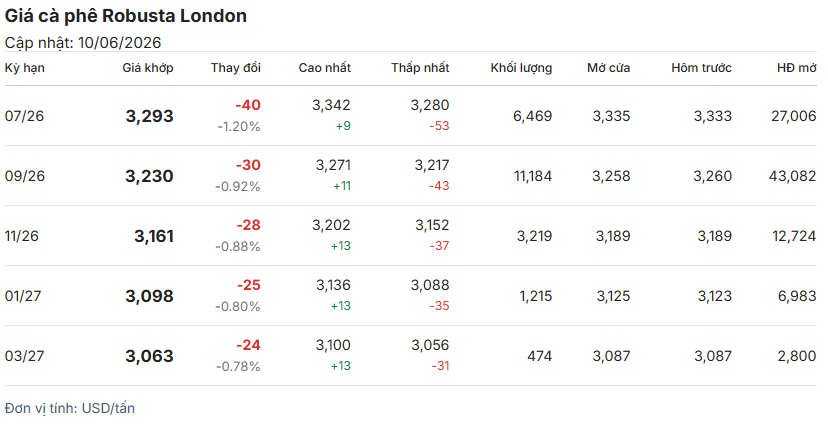Click the 'Hôm trước' column header
This screenshot has height=425, width=828.
[702, 68]
